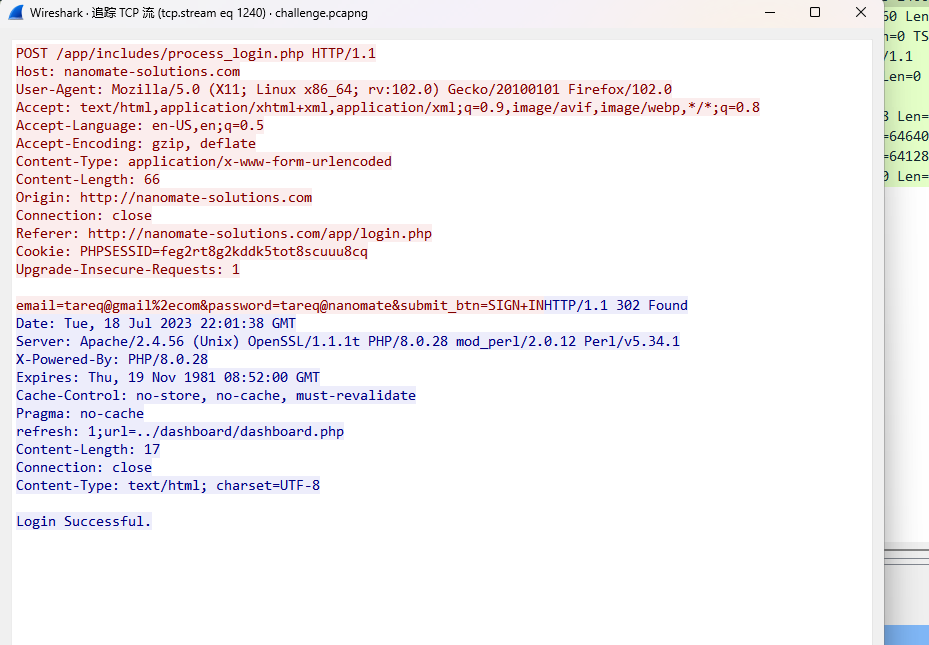The image size is (929, 645).
Task: Click the User-Agent Mozilla/5.0 header line
Action: [x=344, y=89]
